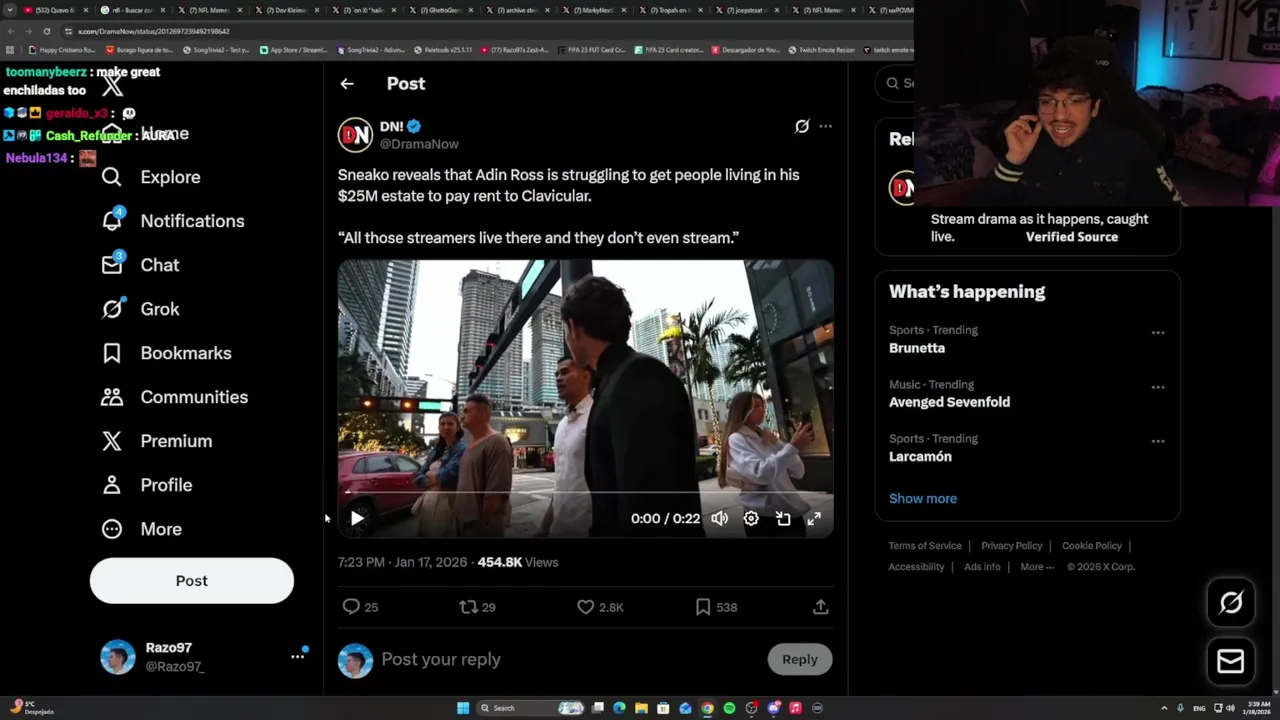Open the floating Messages envelope button
This screenshot has width=1280, height=720.
tap(1231, 662)
